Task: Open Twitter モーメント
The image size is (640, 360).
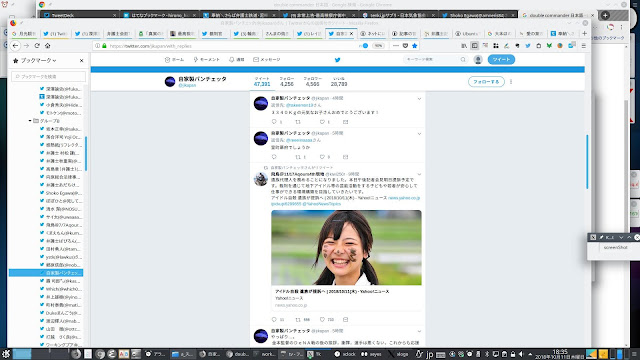Action: [x=207, y=60]
